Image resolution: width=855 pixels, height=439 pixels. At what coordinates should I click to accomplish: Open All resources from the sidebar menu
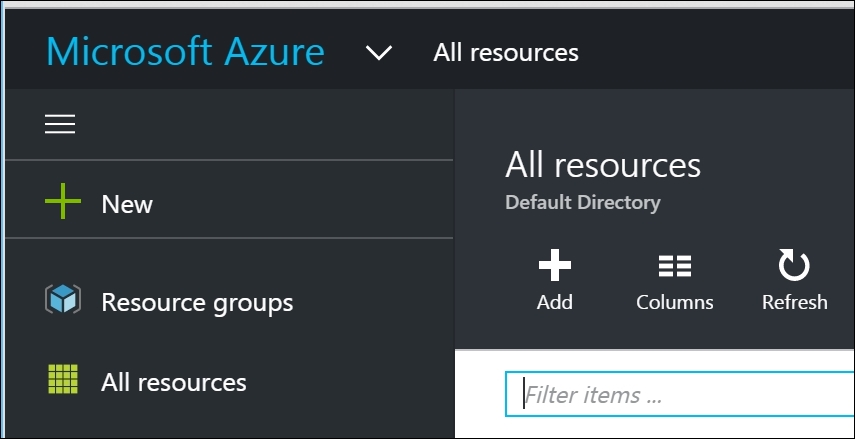(x=174, y=382)
